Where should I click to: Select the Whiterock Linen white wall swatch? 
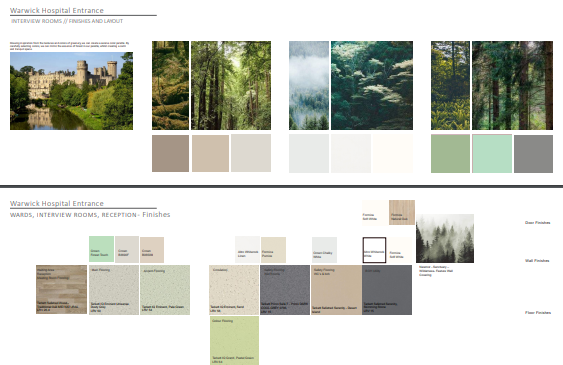[x=247, y=249]
